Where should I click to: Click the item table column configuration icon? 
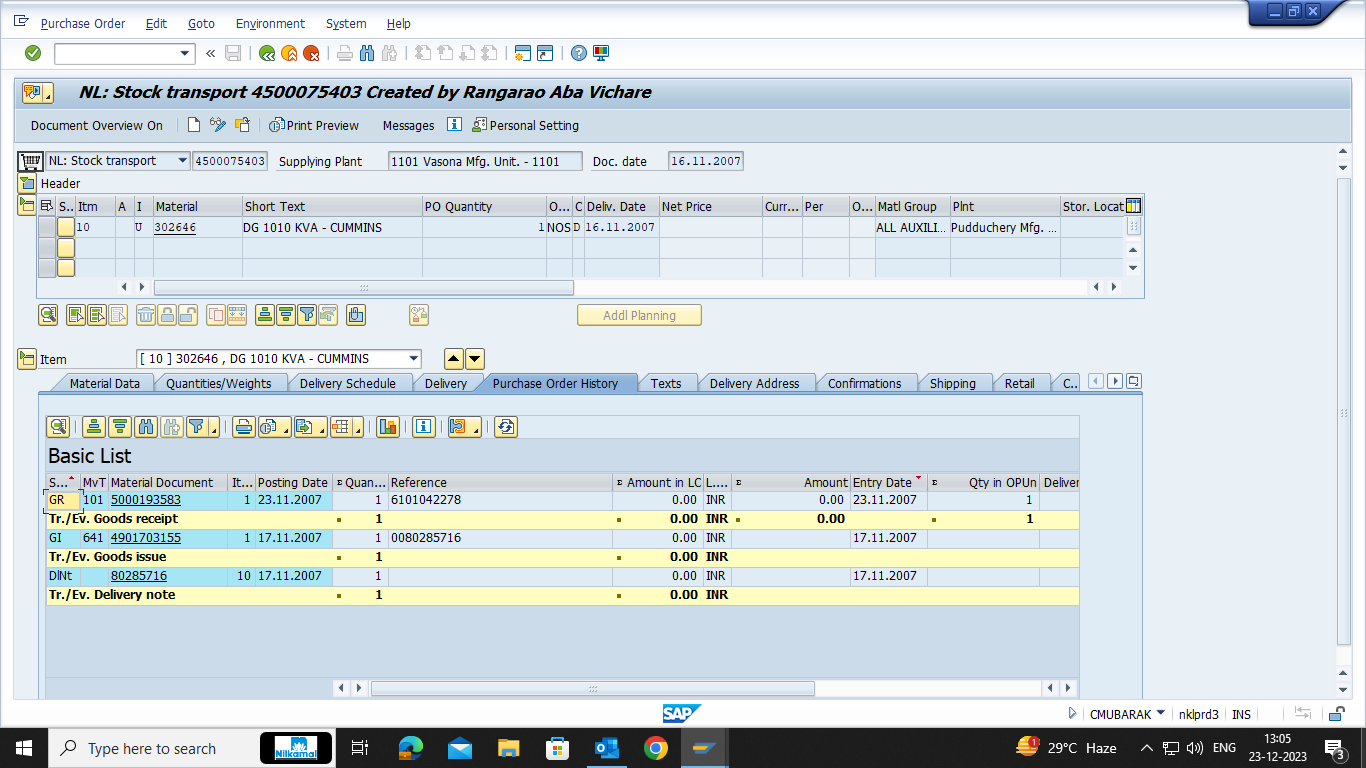click(x=1133, y=206)
